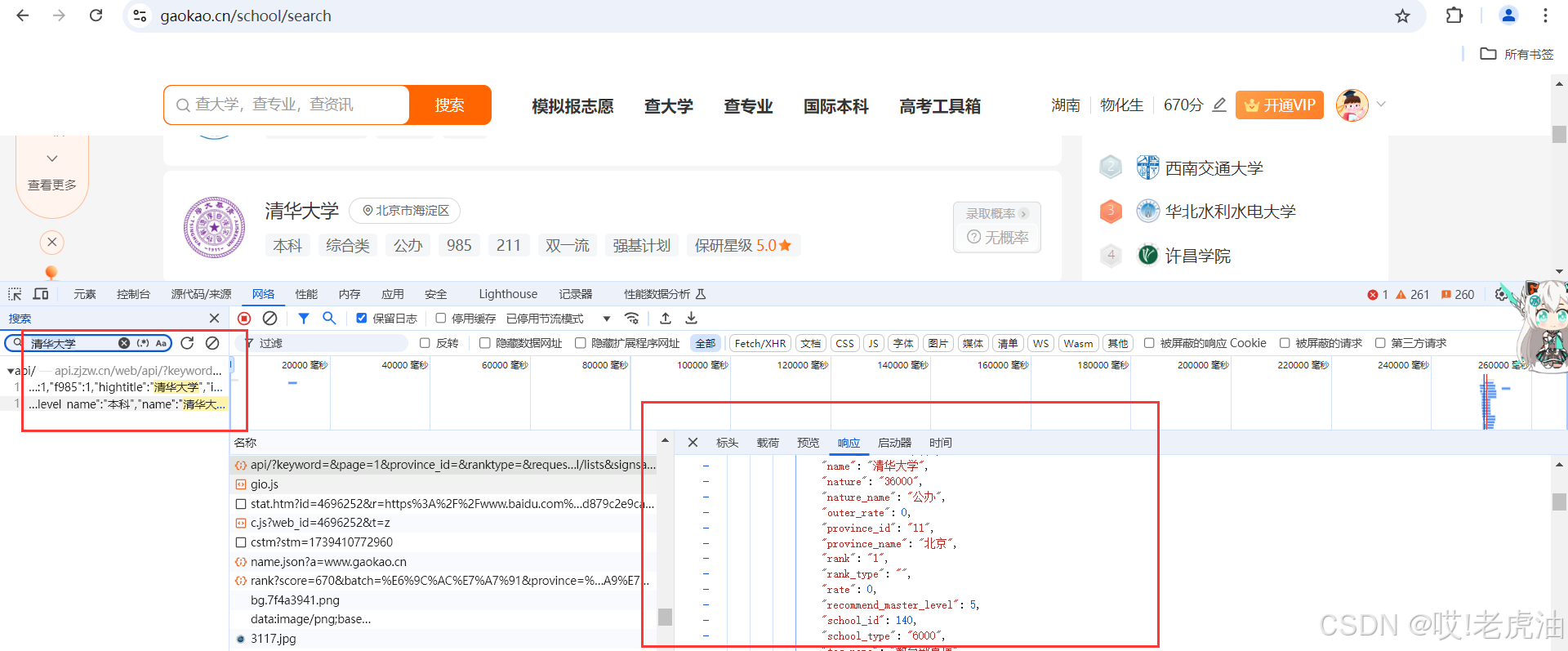Expand the user avatar dropdown arrow
This screenshot has width=1568, height=651.
[1381, 105]
